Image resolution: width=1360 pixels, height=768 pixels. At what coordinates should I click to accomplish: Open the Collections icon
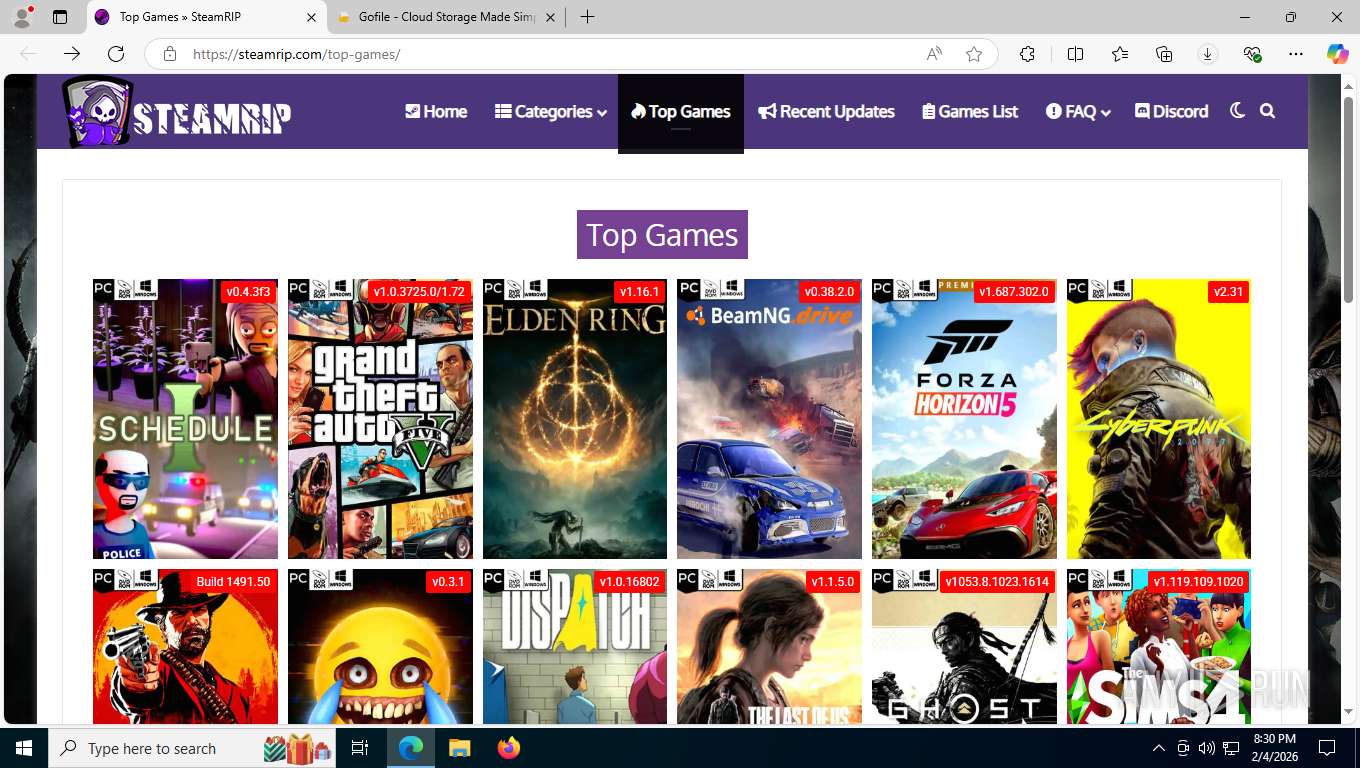click(x=1164, y=54)
